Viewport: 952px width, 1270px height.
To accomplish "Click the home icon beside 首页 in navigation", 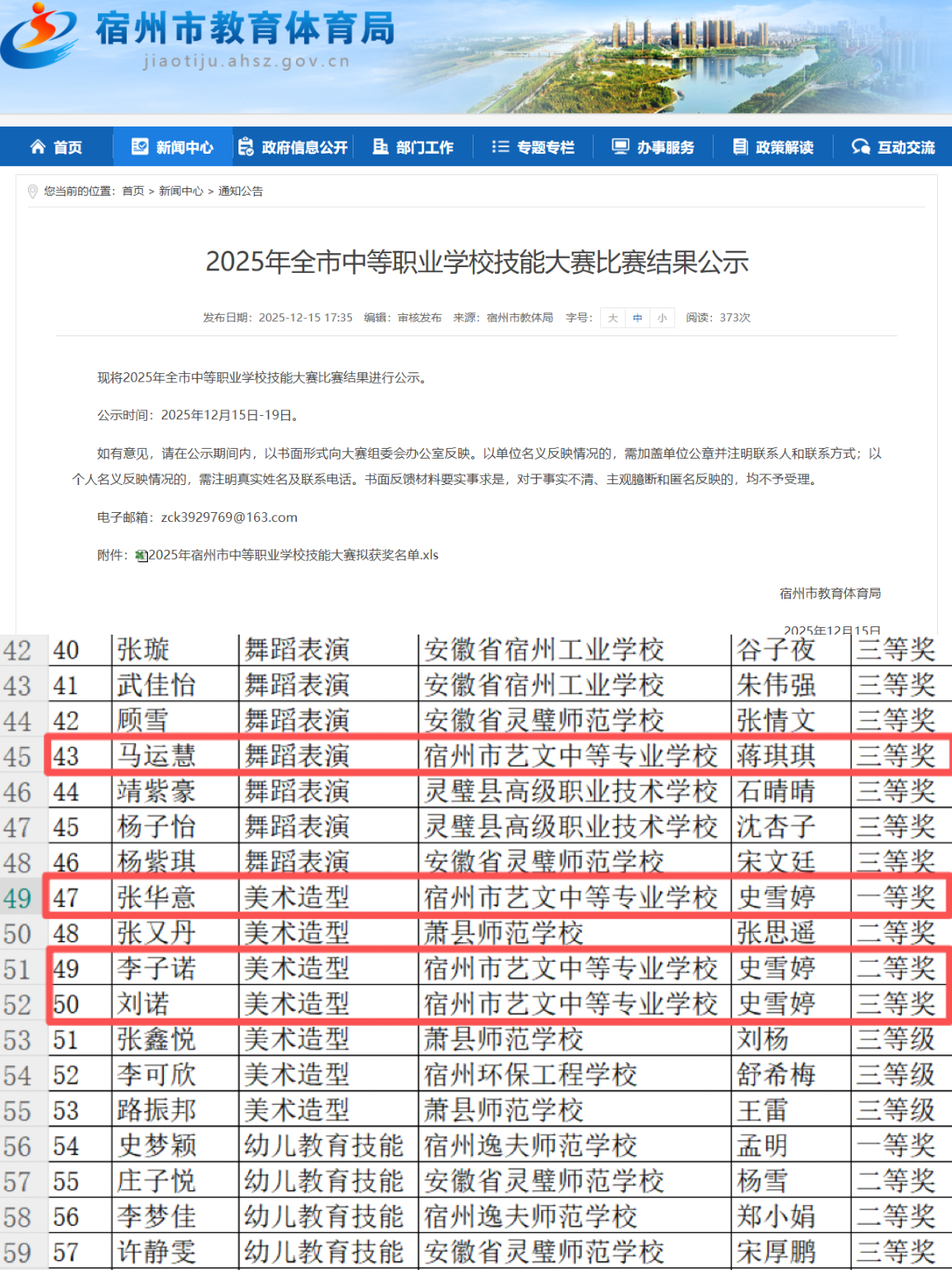I will click(38, 147).
